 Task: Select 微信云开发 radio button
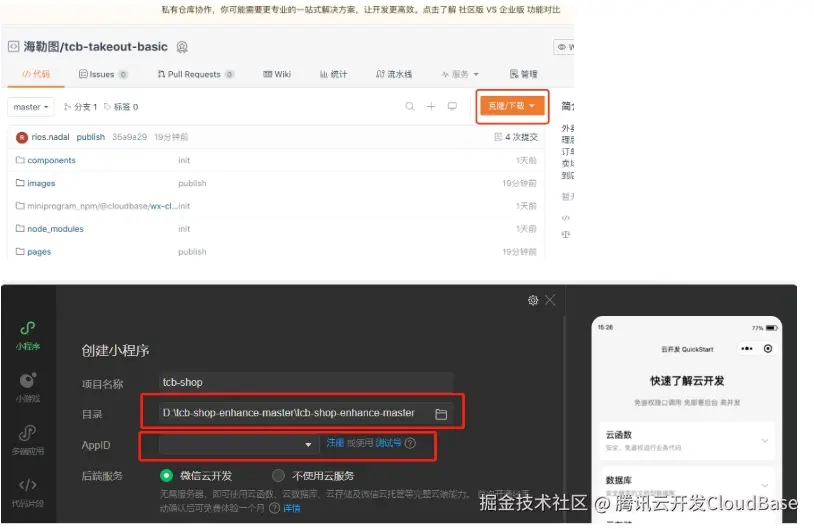[x=166, y=476]
